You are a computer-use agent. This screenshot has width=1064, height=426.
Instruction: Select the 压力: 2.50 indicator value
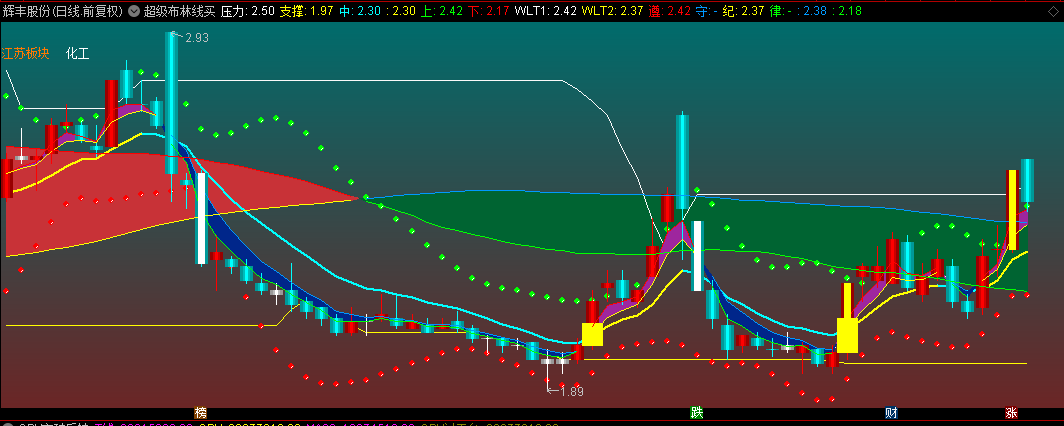click(248, 12)
